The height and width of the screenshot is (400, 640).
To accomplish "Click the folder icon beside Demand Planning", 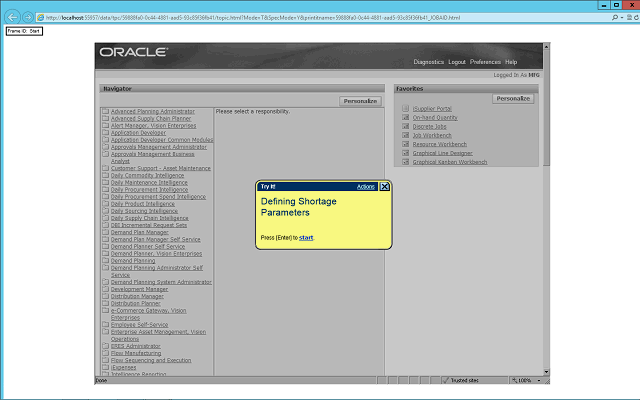I will pyautogui.click(x=104, y=261).
